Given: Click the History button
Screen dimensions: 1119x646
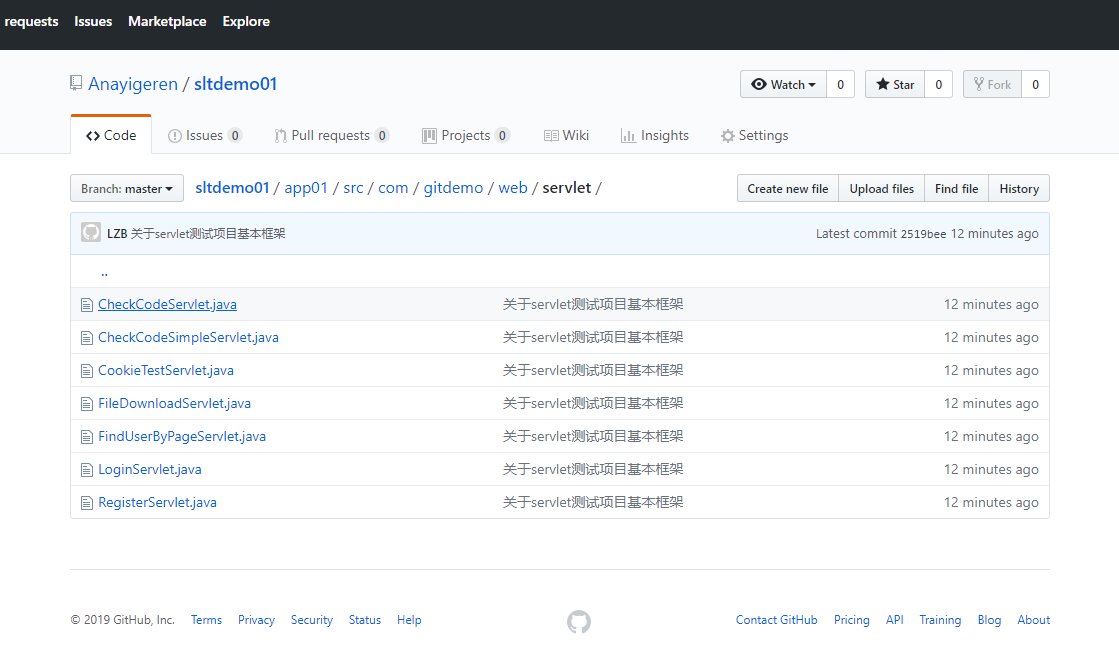Looking at the screenshot, I should pyautogui.click(x=1019, y=188).
